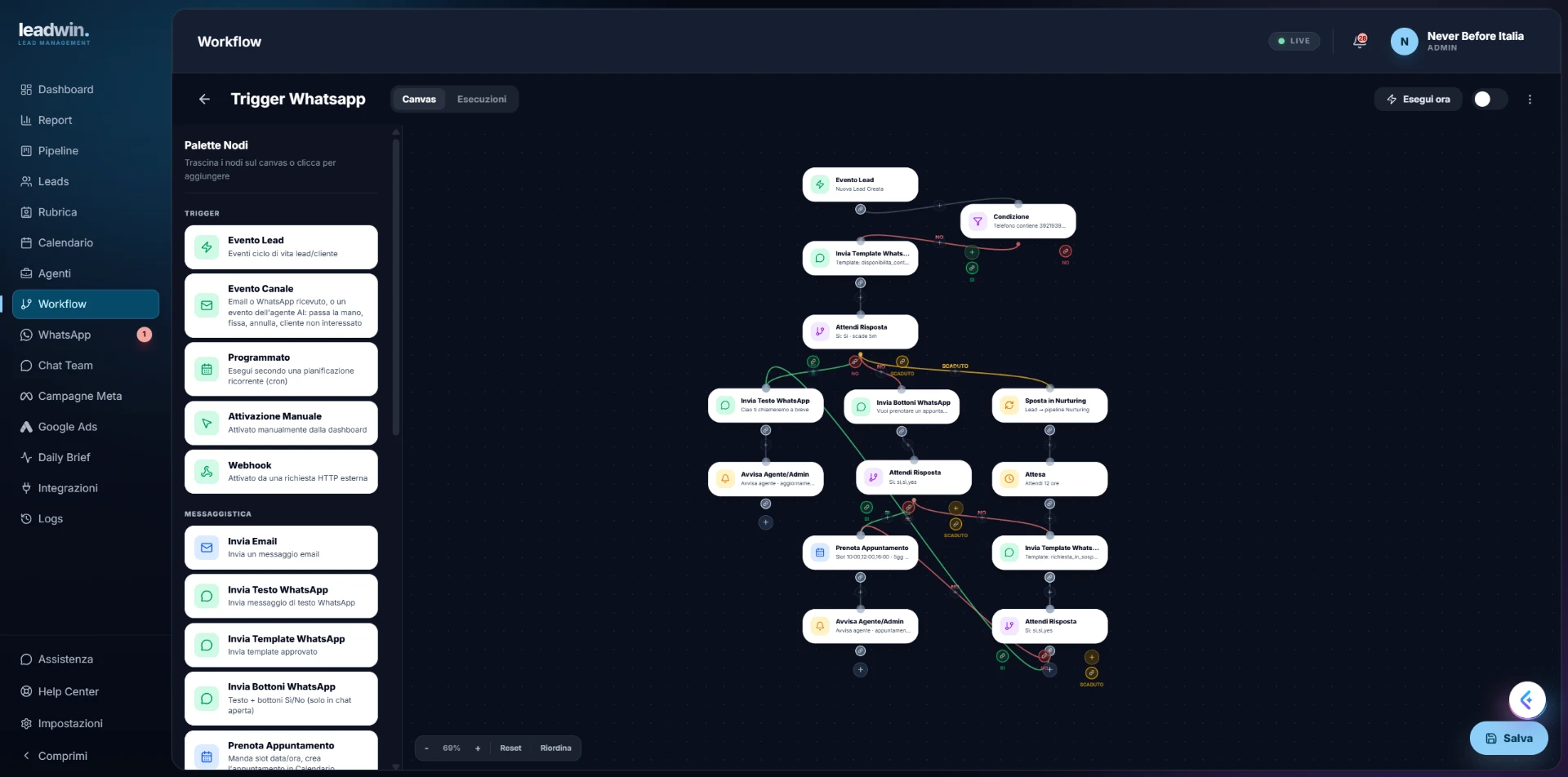Screen dimensions: 1568x777
Task: Add Attivazione Manuale node from palette
Action: click(x=281, y=423)
